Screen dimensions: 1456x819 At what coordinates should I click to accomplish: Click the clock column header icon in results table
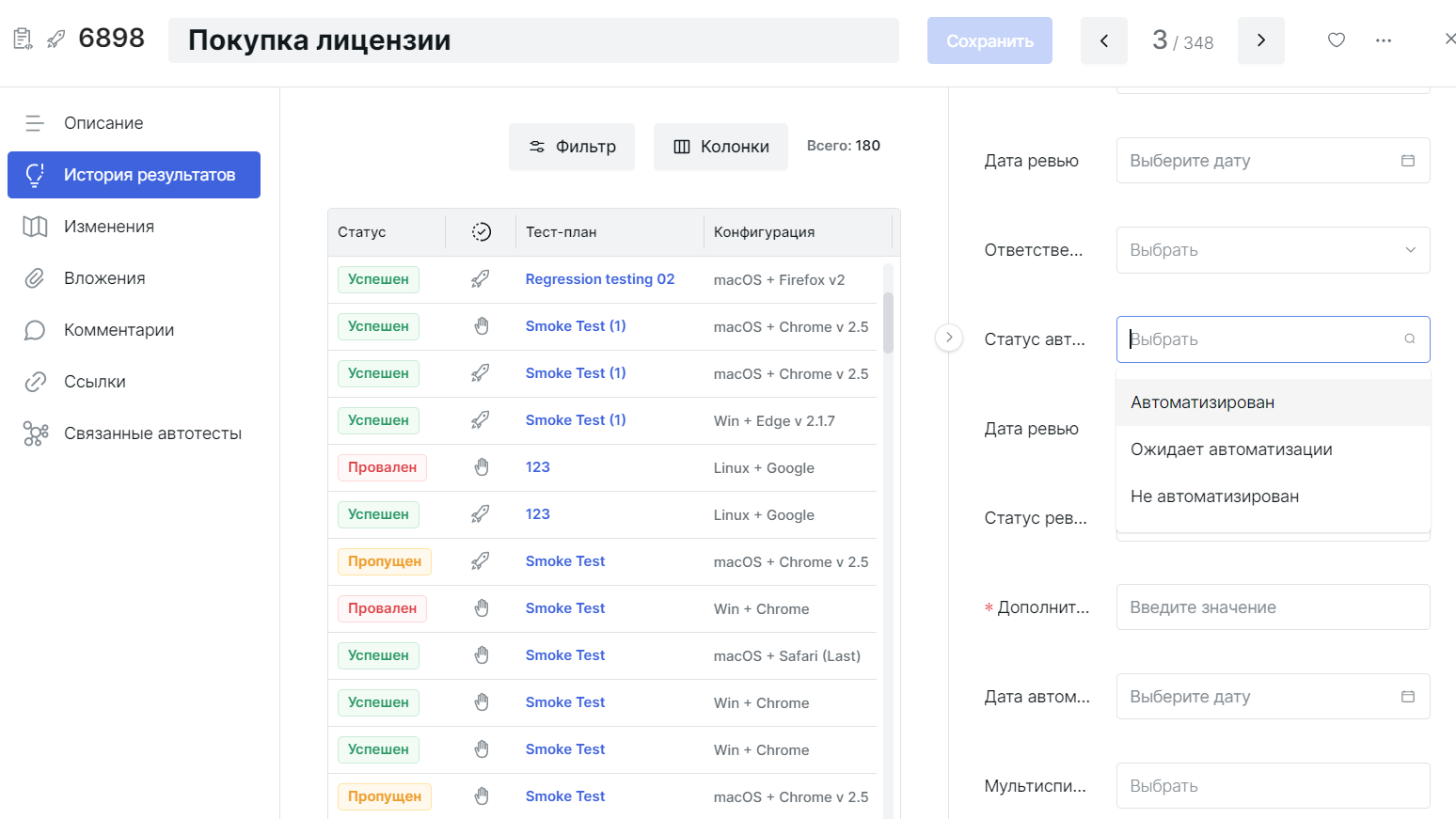[481, 231]
